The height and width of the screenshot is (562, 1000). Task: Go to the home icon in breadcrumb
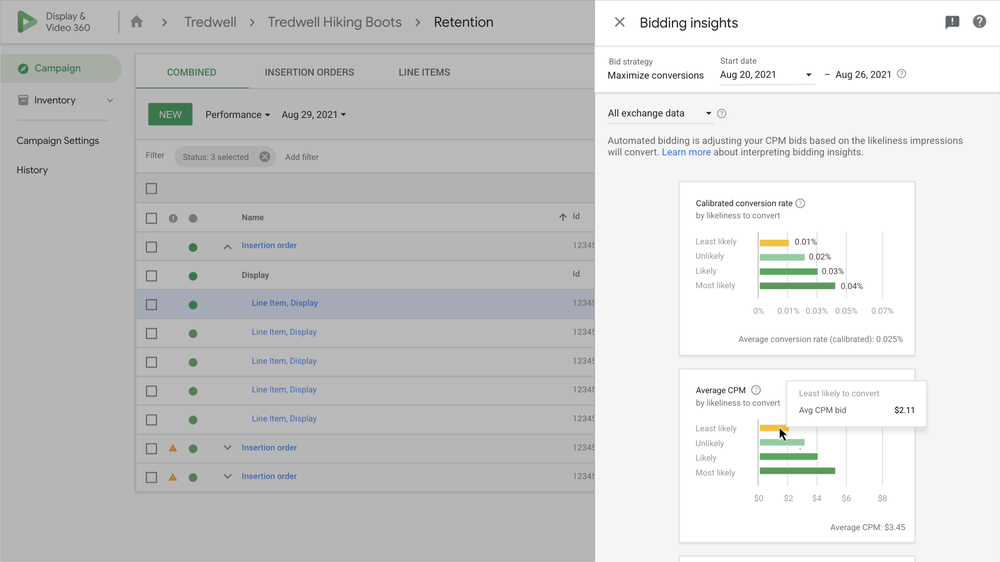(136, 22)
